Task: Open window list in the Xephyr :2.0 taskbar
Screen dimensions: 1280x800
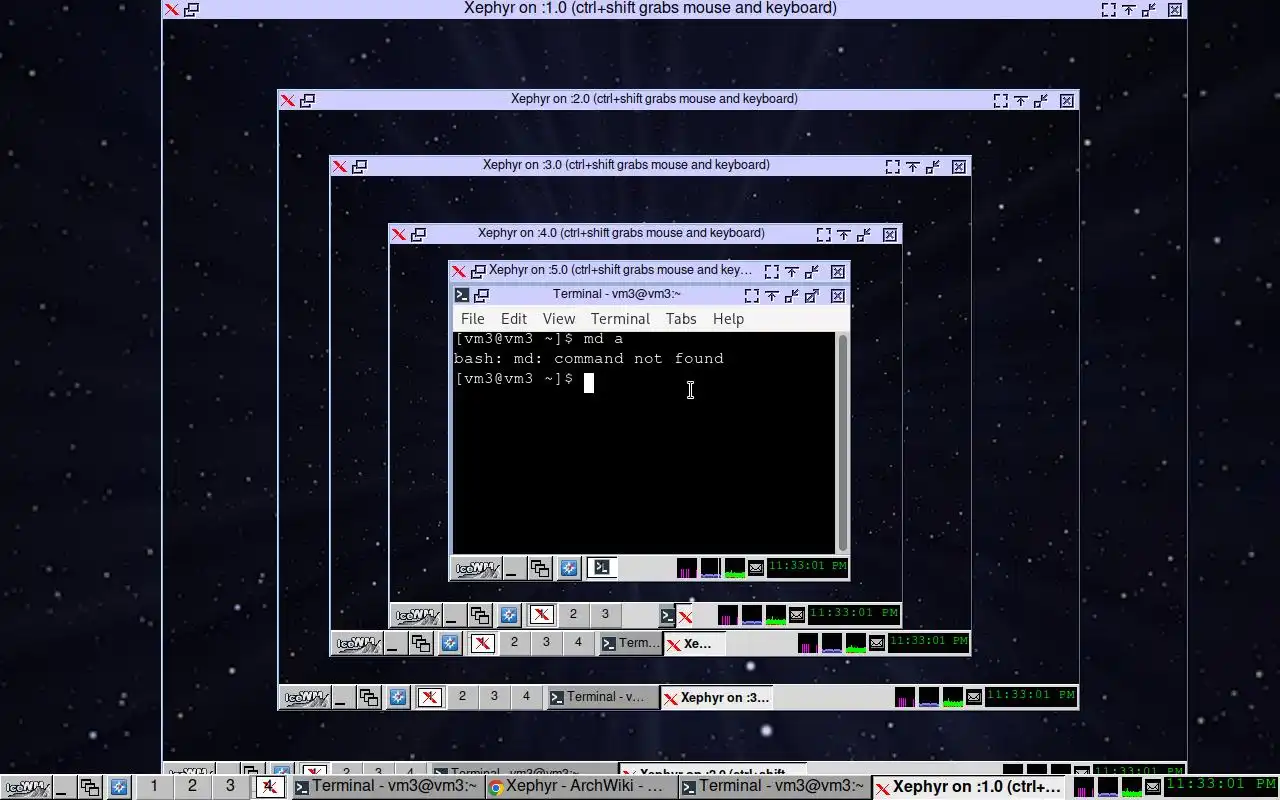Action: [369, 698]
